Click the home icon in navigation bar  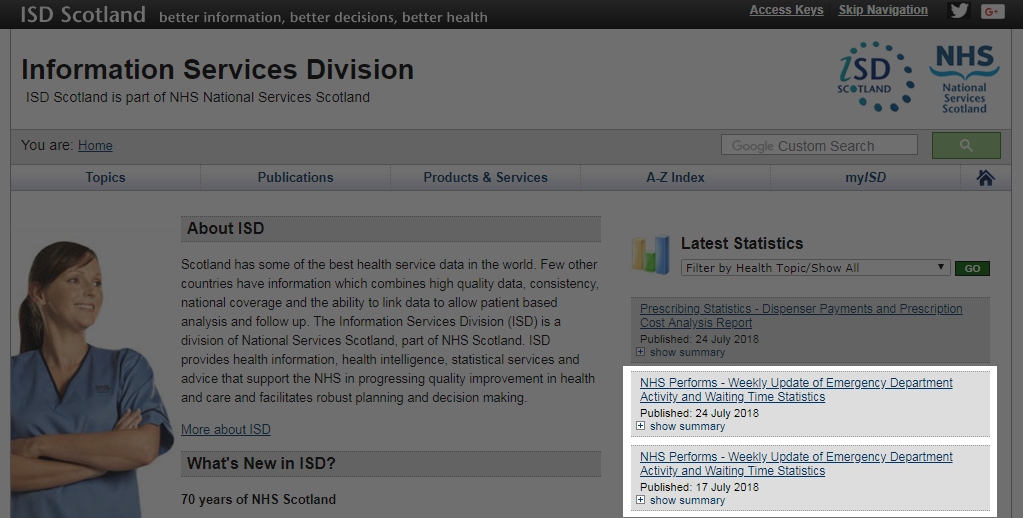tap(985, 177)
